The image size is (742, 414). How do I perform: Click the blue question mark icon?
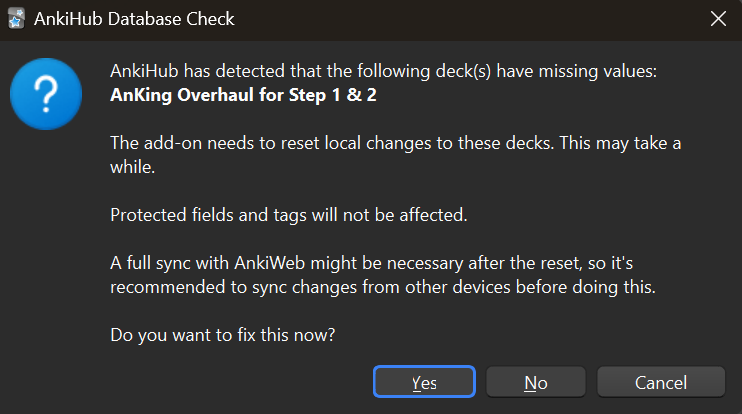click(46, 94)
